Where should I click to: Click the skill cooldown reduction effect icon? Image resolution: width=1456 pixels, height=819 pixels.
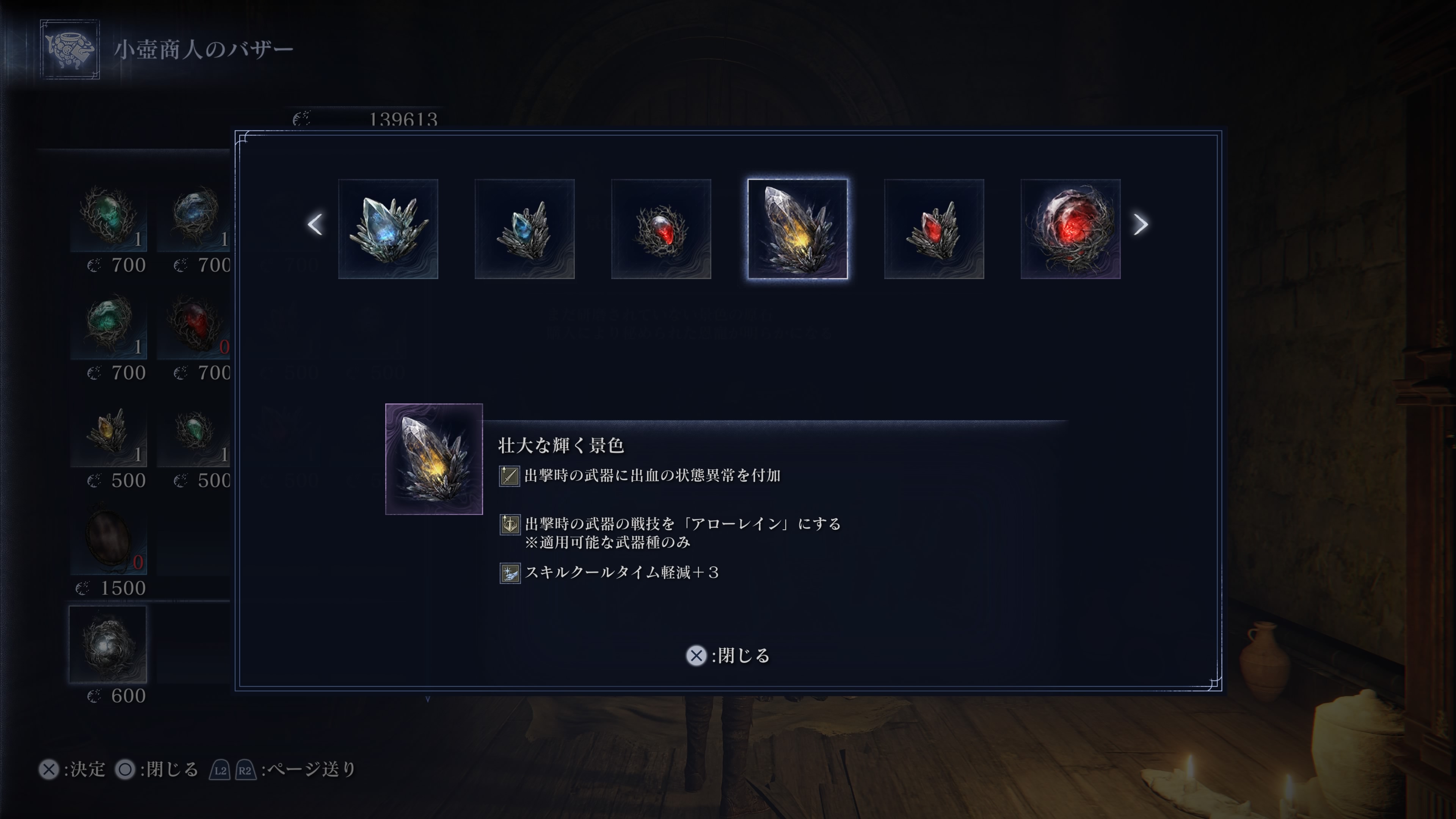click(x=510, y=573)
